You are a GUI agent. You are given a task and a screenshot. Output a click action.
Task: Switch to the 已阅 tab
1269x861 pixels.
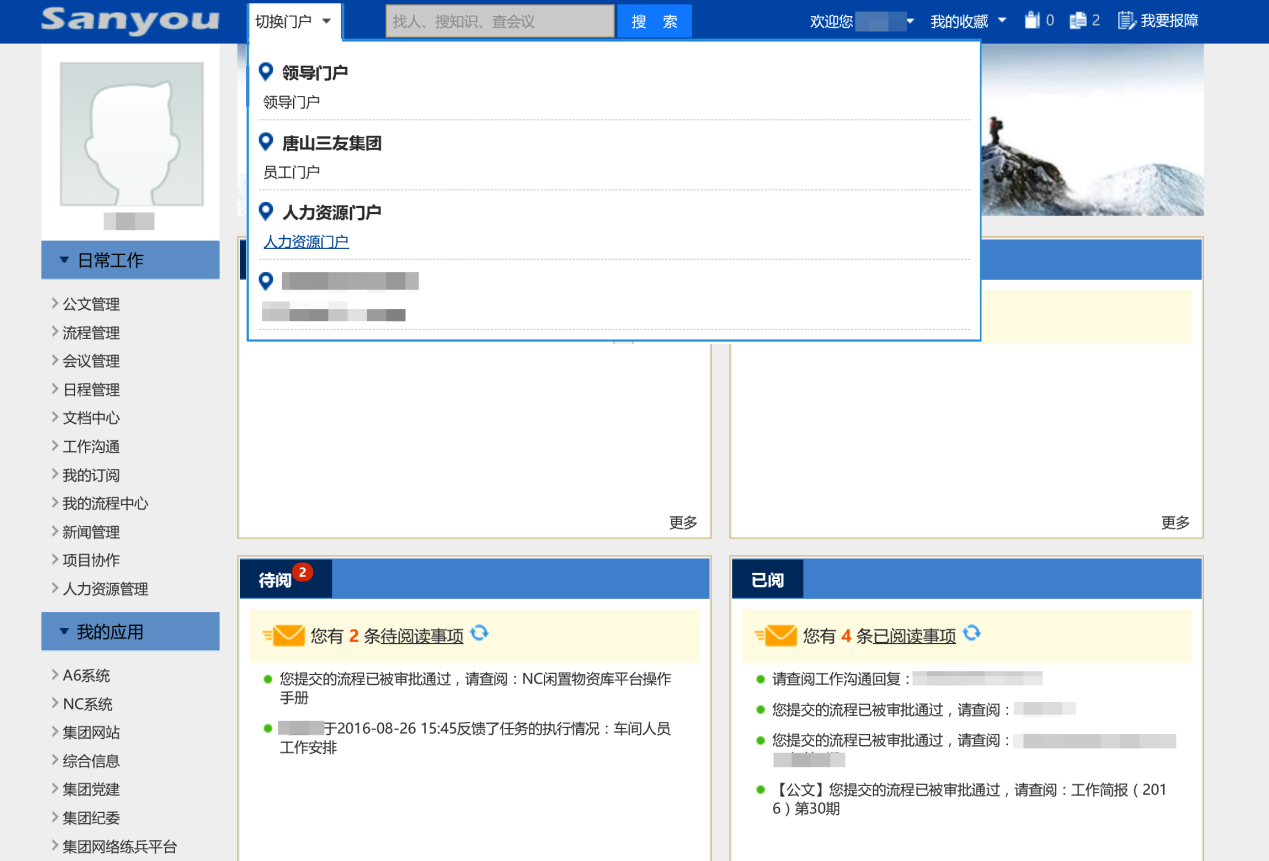point(767,580)
